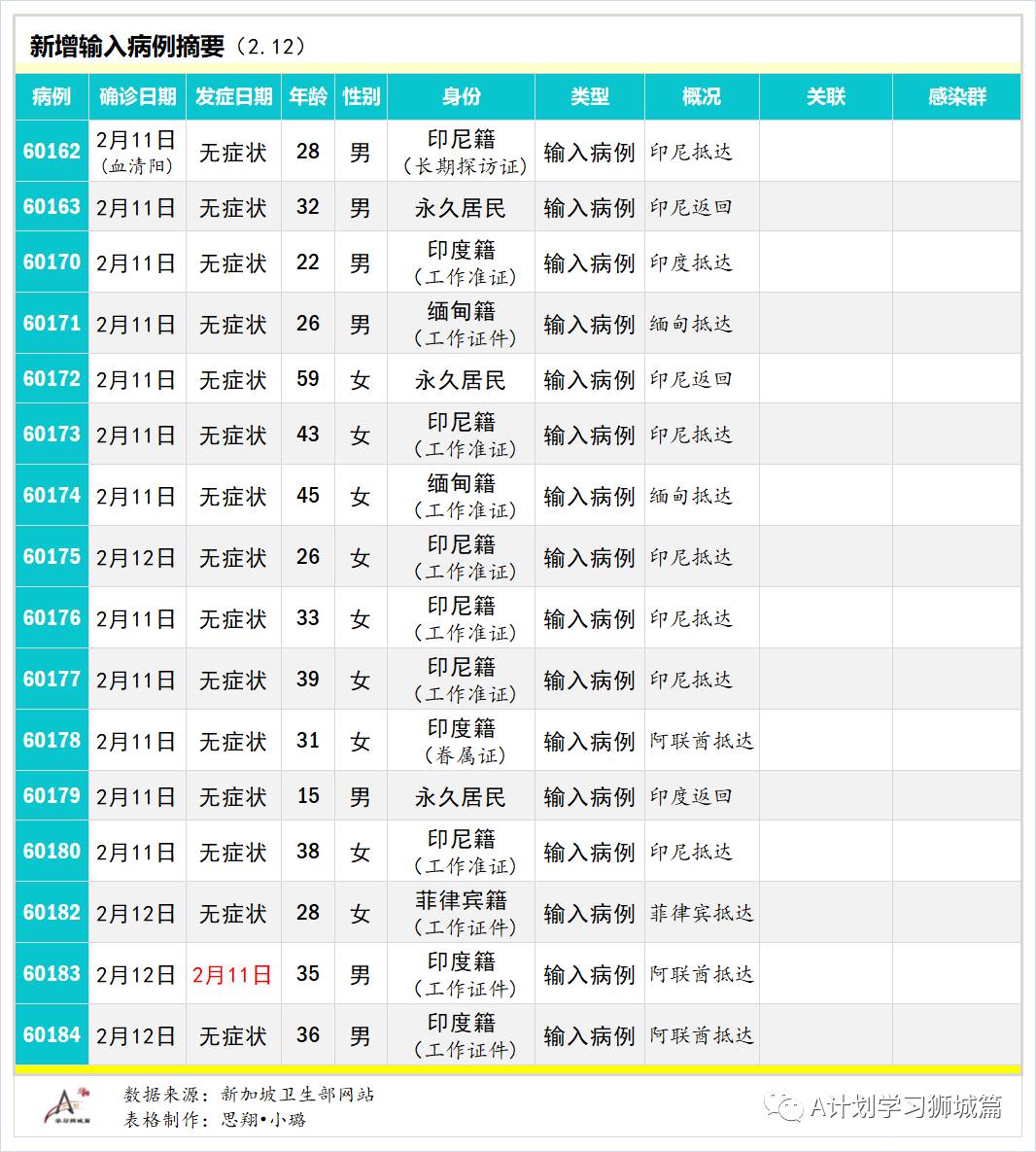The image size is (1036, 1152).
Task: Select the 年龄 column header
Action: click(308, 97)
